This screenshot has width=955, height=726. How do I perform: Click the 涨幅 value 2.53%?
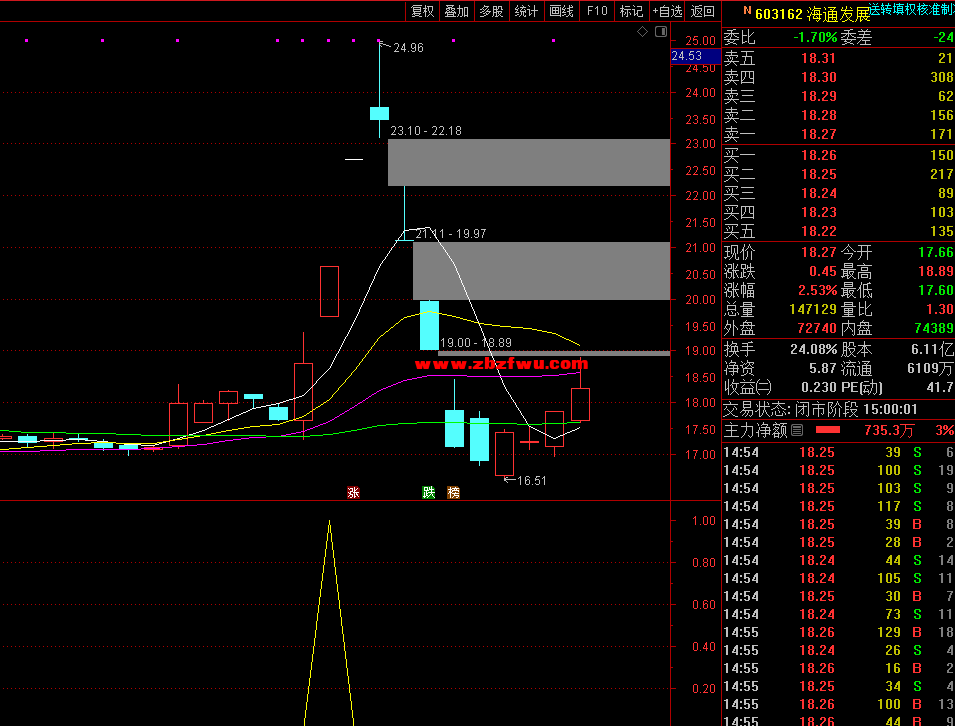pyautogui.click(x=818, y=290)
